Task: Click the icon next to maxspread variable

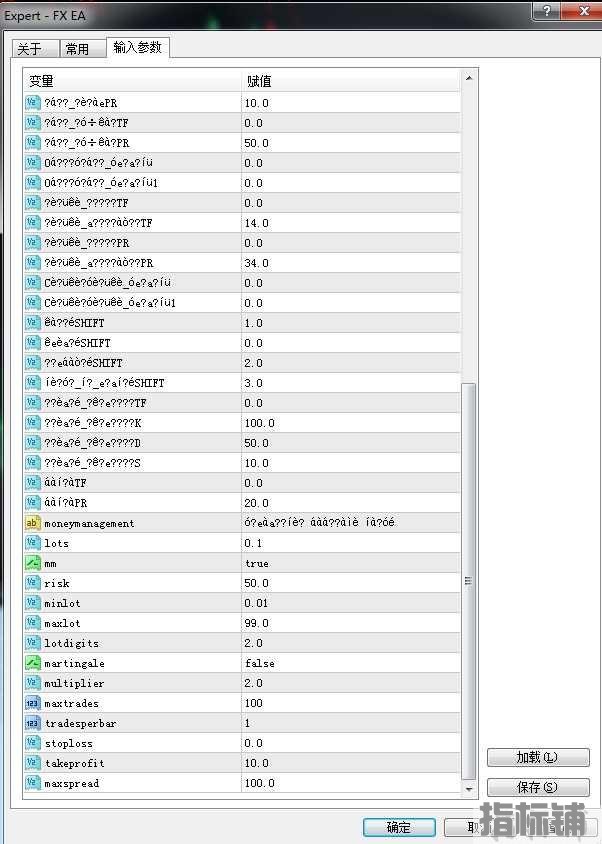Action: pyautogui.click(x=32, y=783)
